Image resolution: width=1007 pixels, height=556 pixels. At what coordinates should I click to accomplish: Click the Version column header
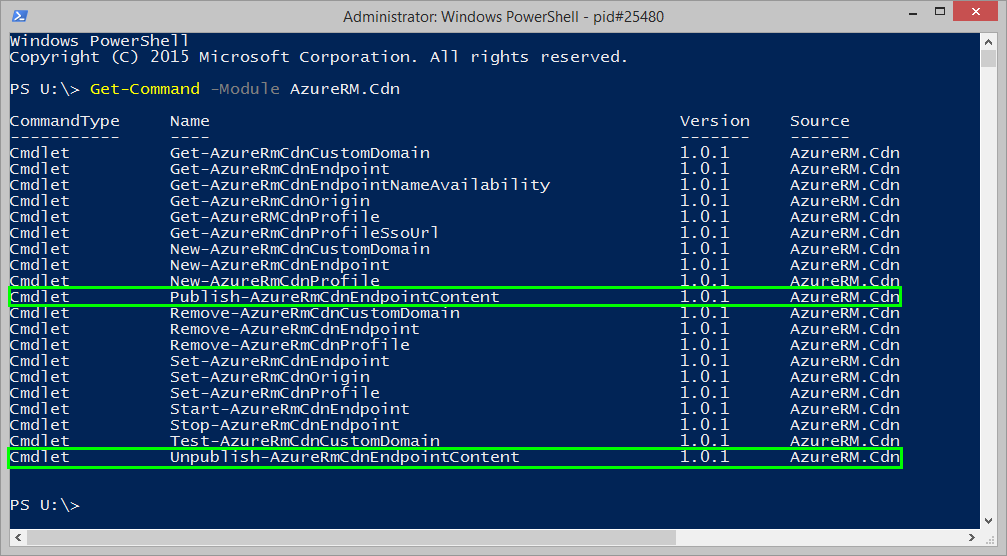point(715,121)
